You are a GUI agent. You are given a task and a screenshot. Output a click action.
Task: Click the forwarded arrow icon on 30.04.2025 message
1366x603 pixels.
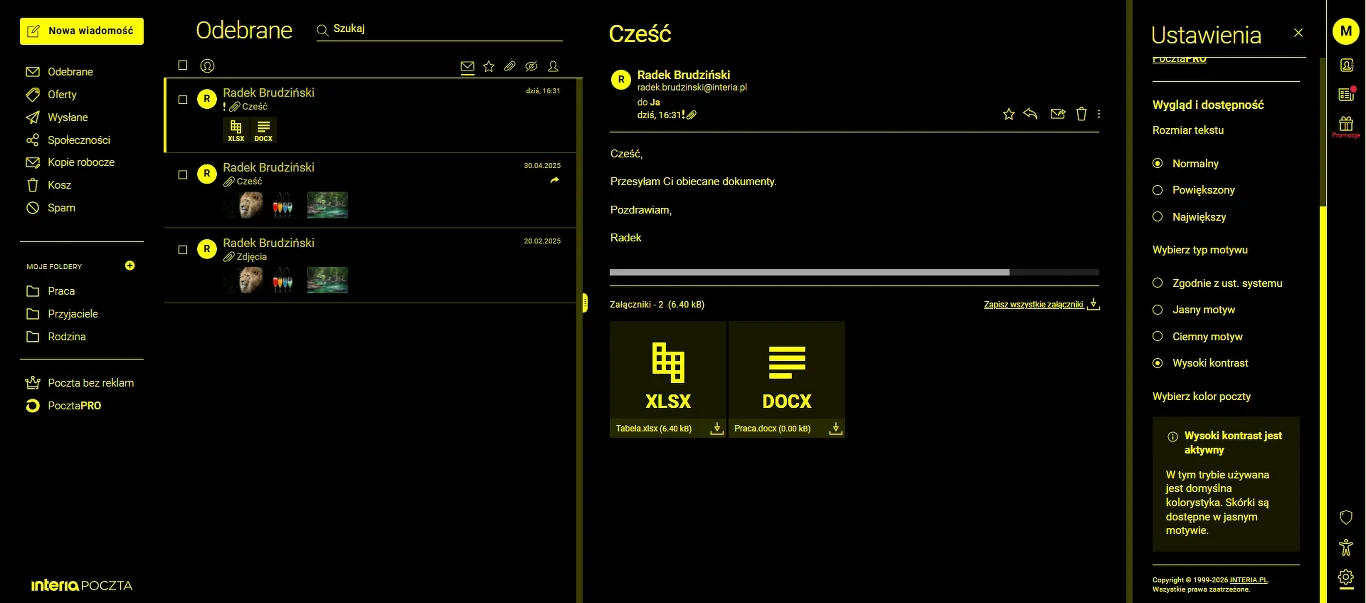coord(555,181)
